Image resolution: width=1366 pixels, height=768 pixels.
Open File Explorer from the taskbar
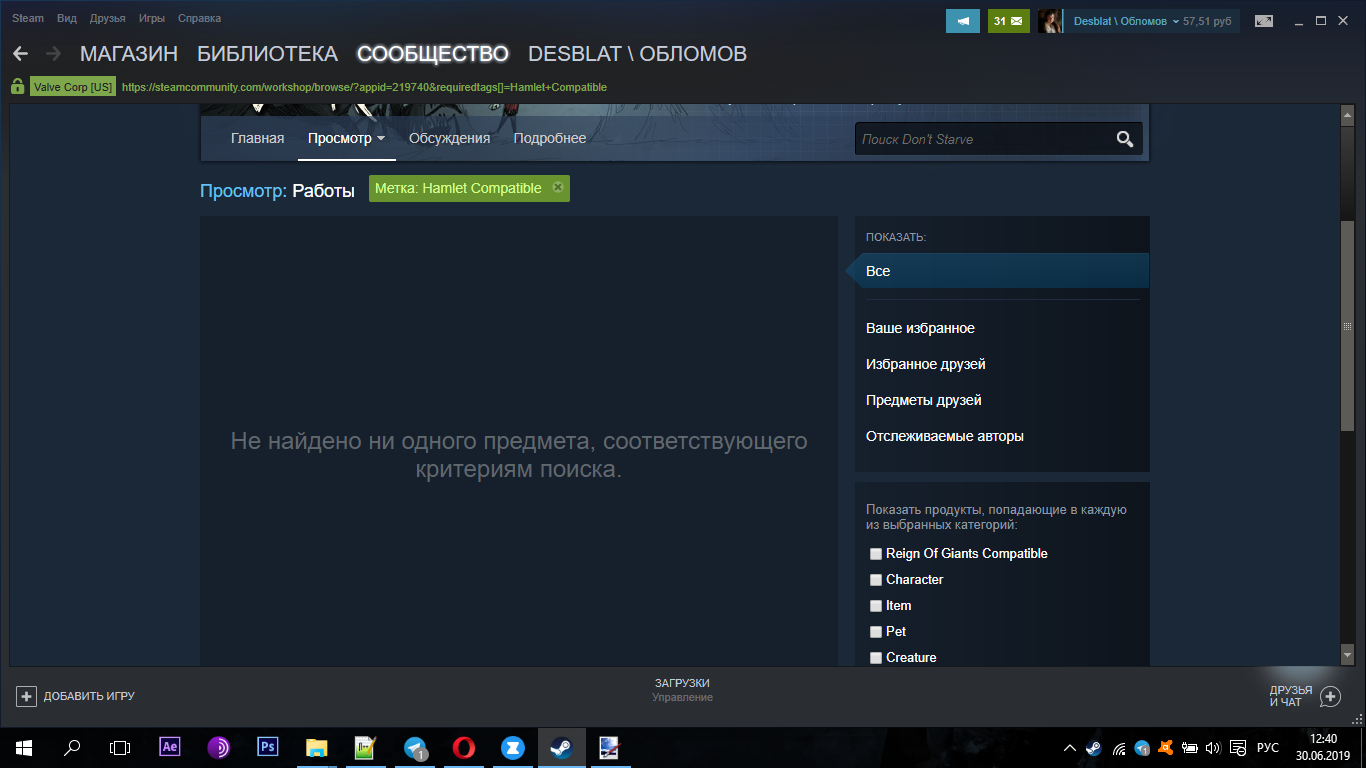tap(316, 747)
